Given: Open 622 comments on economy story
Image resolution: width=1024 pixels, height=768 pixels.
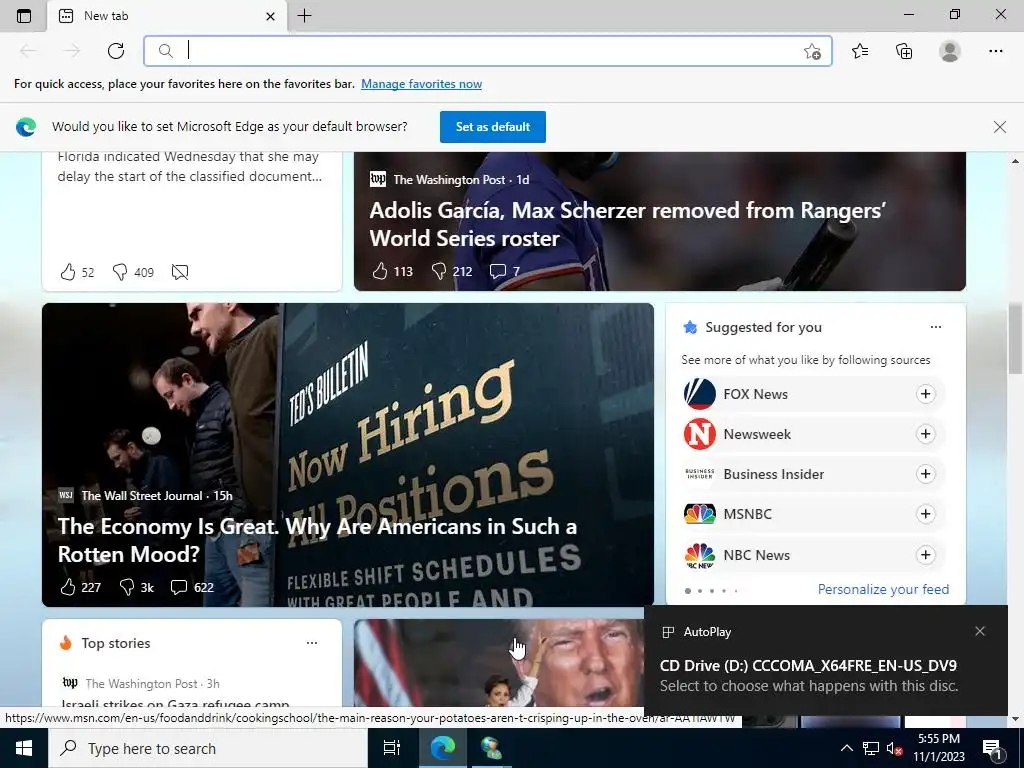Looking at the screenshot, I should [179, 587].
